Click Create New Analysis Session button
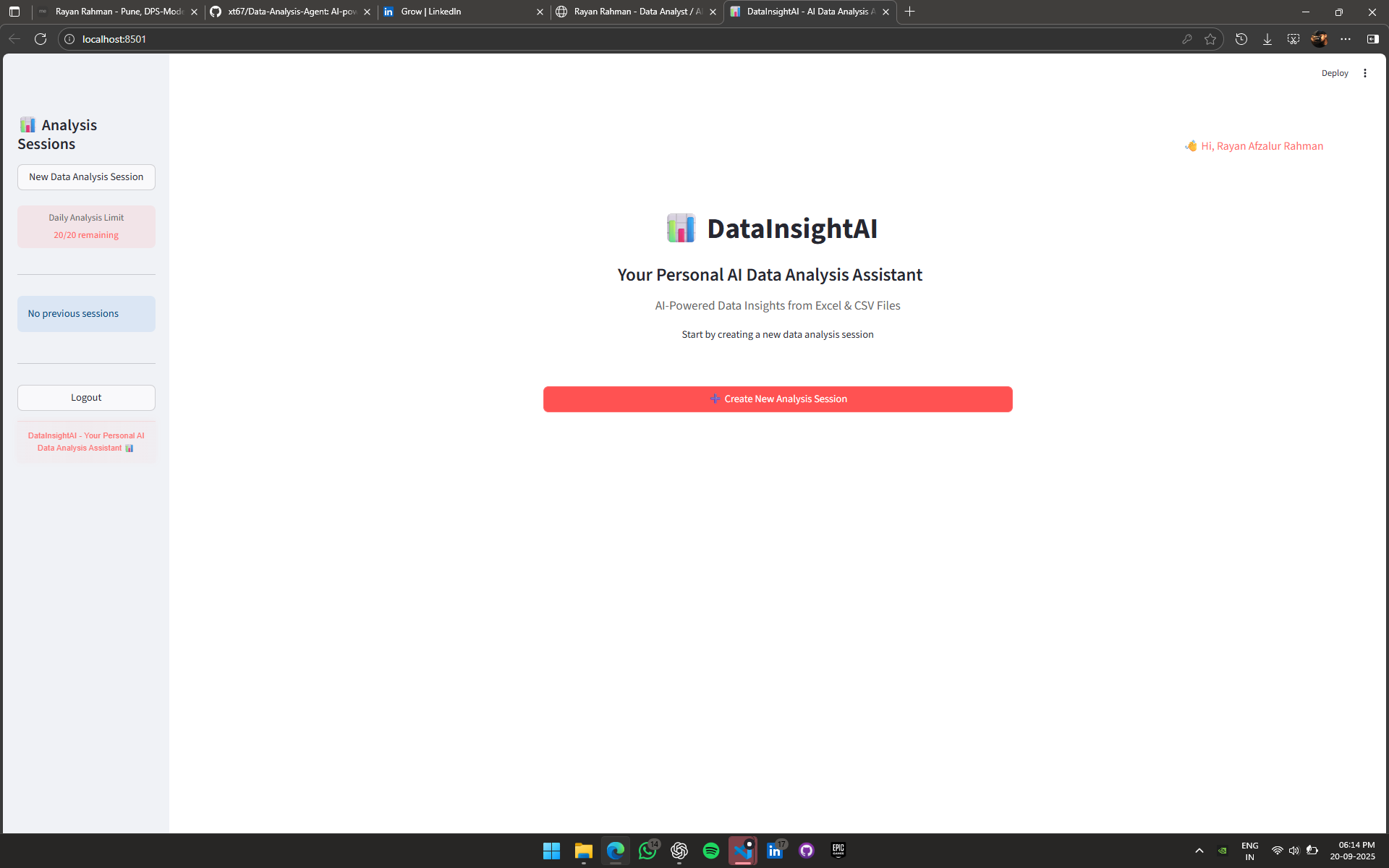Viewport: 1389px width, 868px height. tap(778, 399)
